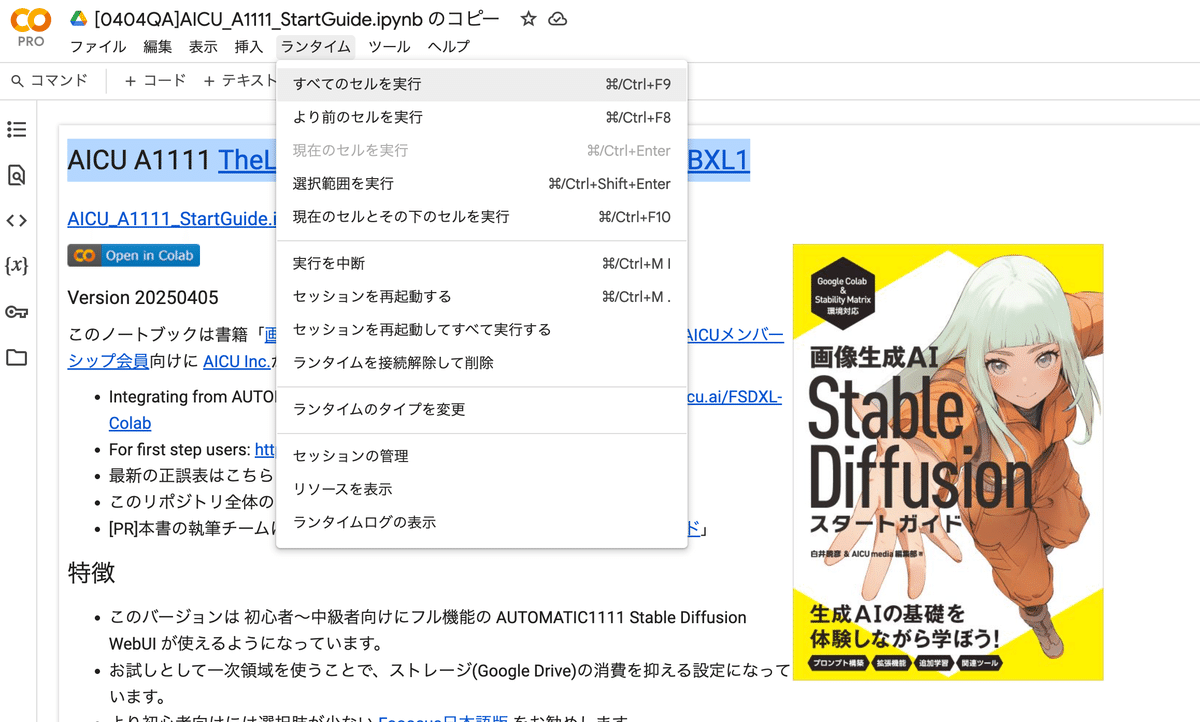Open the ファイル menu

click(x=98, y=46)
